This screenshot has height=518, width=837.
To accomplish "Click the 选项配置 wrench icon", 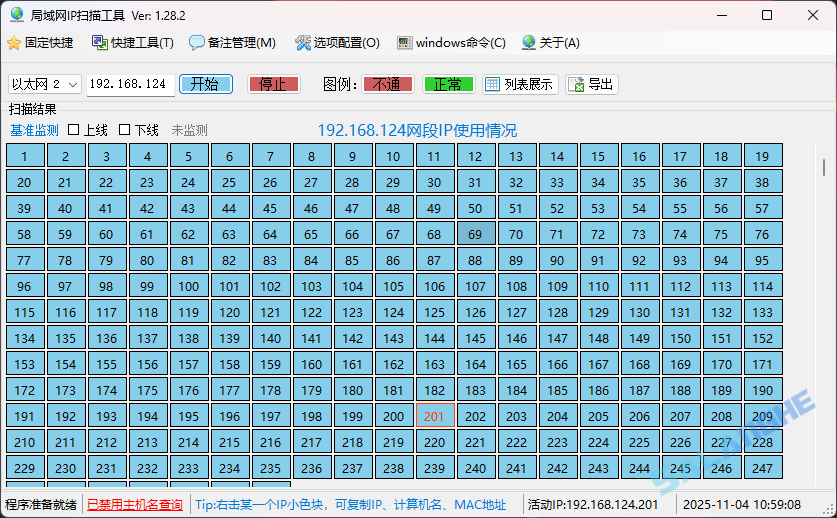I will coord(303,43).
